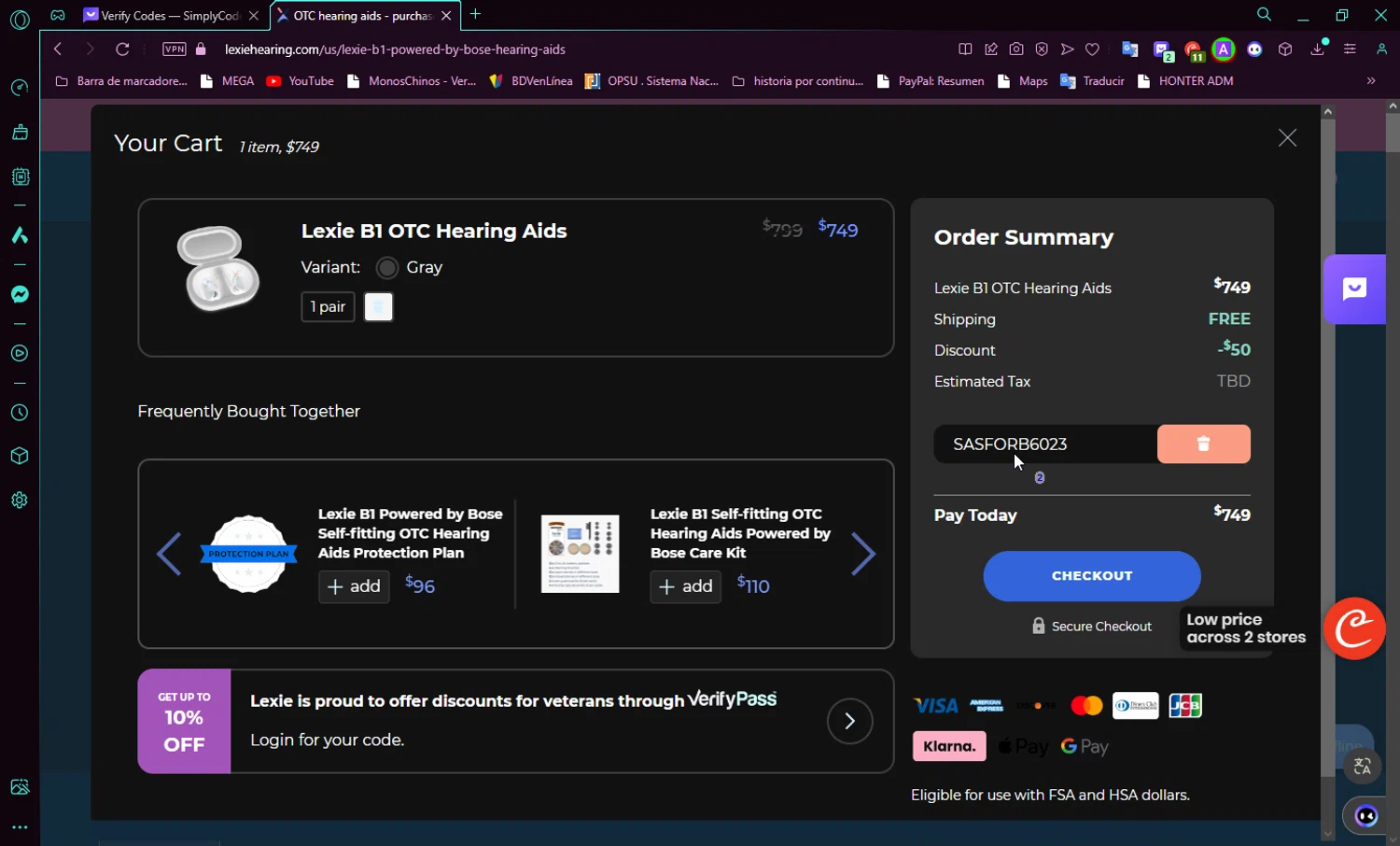Open the red extension with badge 11
The height and width of the screenshot is (846, 1400).
(1194, 50)
